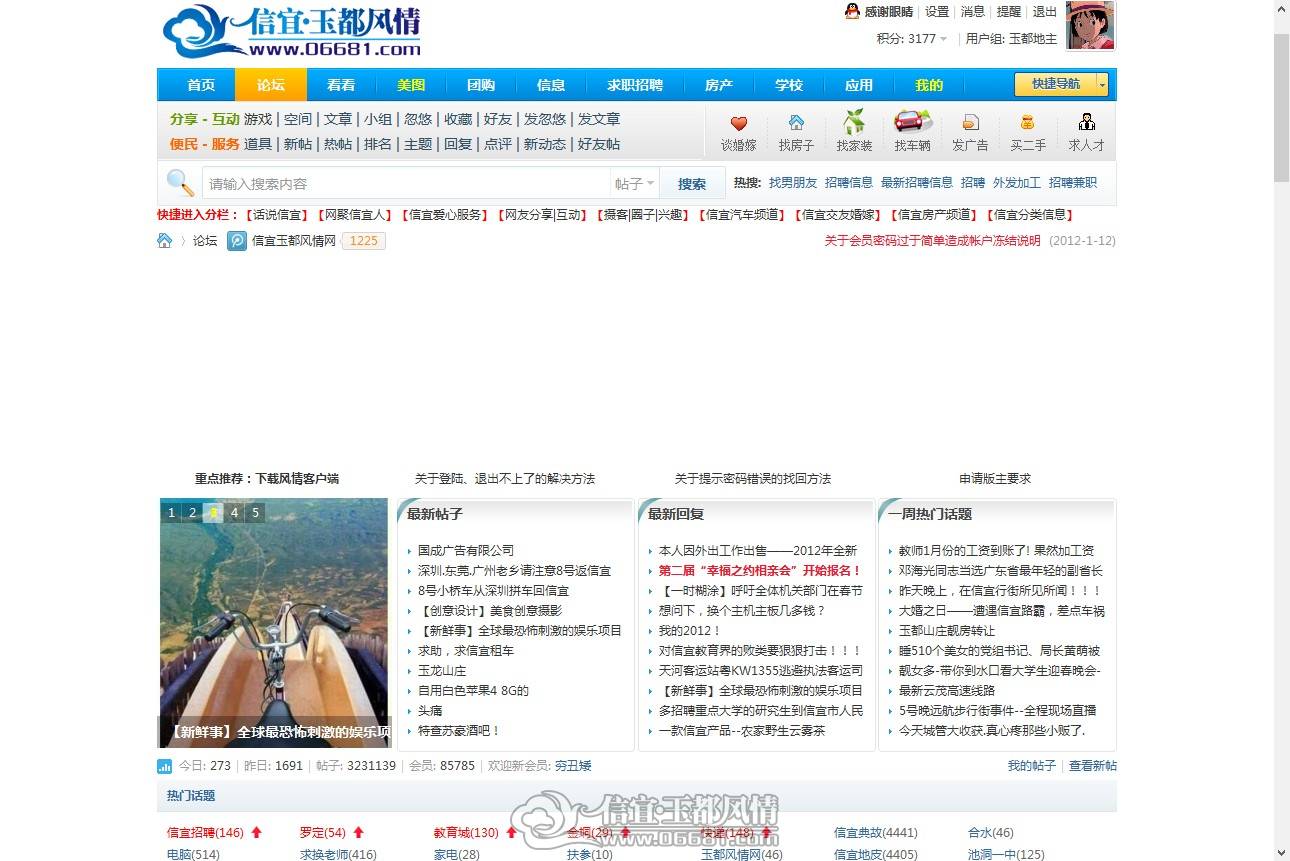The image size is (1290, 861).
Task: Focus the 请输入搜索内容 search field
Action: point(406,184)
